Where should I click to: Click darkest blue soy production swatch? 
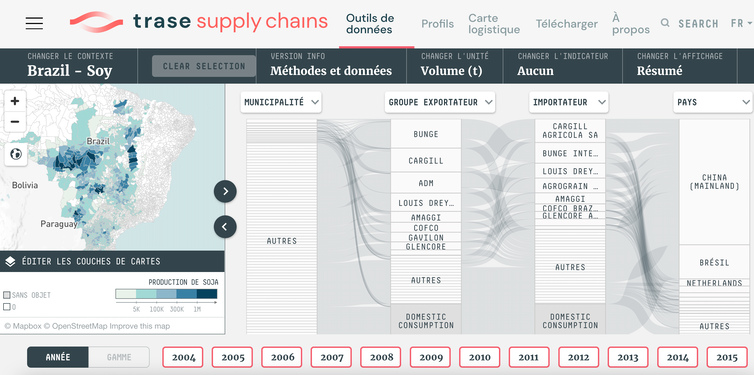[207, 294]
